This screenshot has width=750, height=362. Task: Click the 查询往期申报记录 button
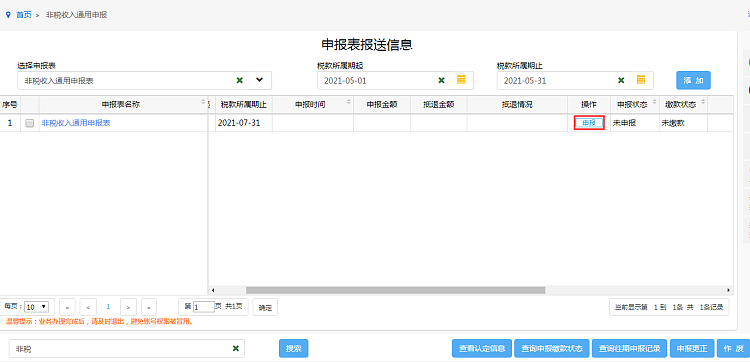(629, 349)
